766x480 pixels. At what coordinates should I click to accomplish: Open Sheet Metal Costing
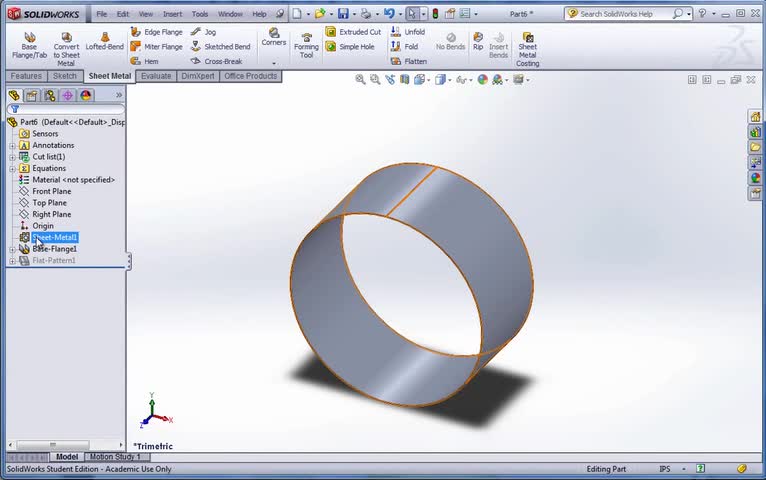click(x=528, y=49)
